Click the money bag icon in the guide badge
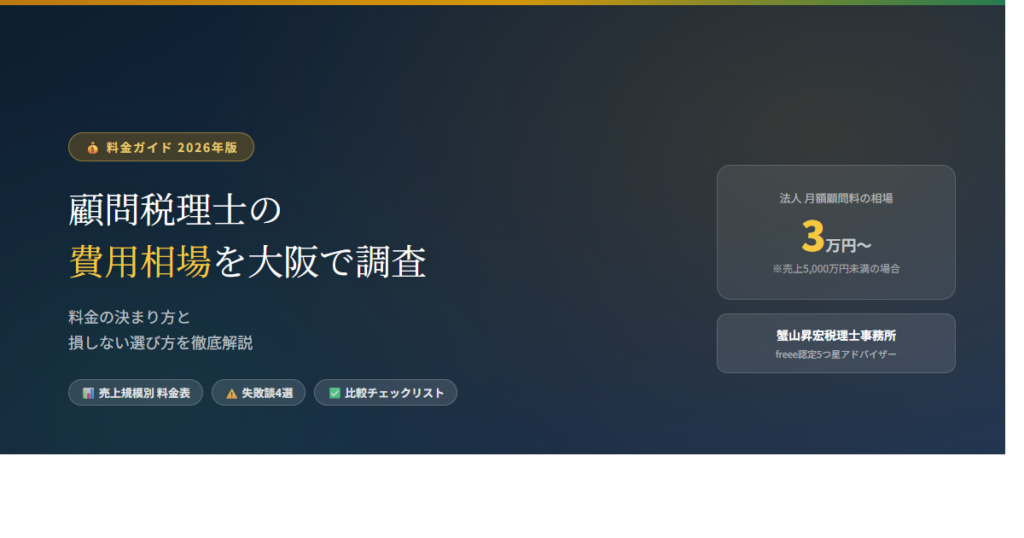The height and width of the screenshot is (538, 1024). coord(93,148)
